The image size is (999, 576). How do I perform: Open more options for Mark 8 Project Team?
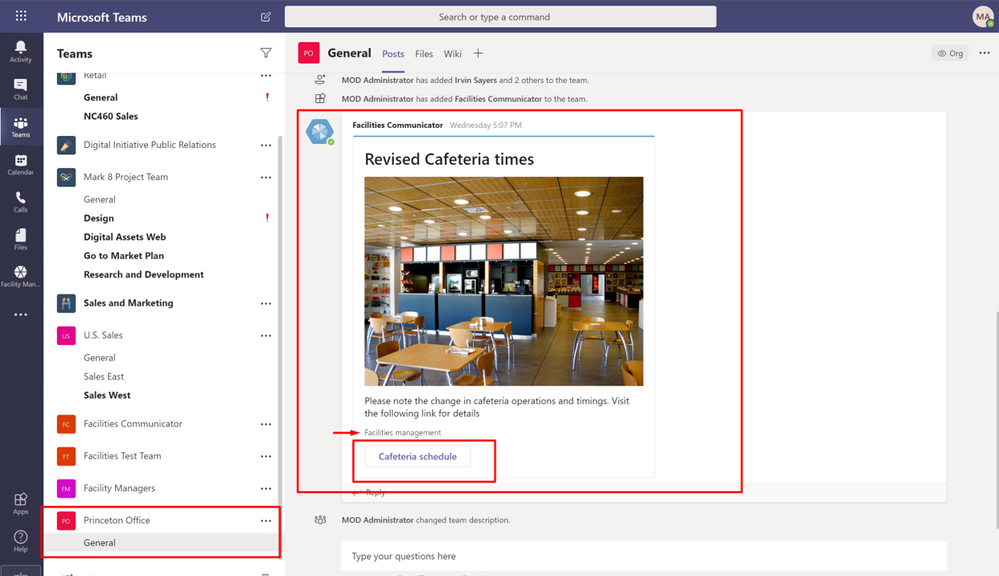(266, 177)
